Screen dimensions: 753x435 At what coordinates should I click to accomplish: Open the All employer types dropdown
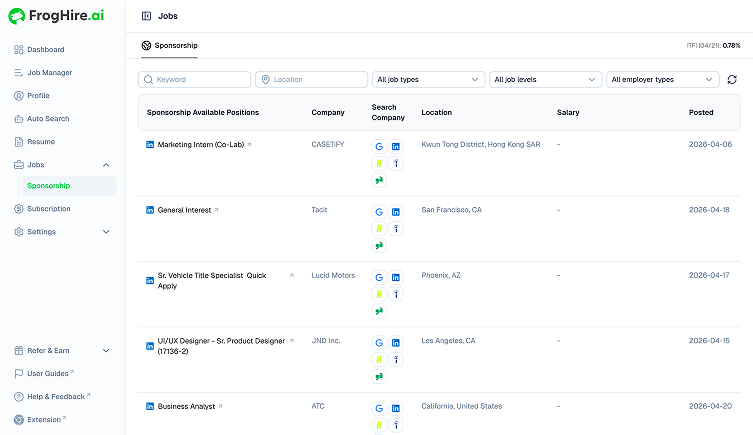coord(663,80)
